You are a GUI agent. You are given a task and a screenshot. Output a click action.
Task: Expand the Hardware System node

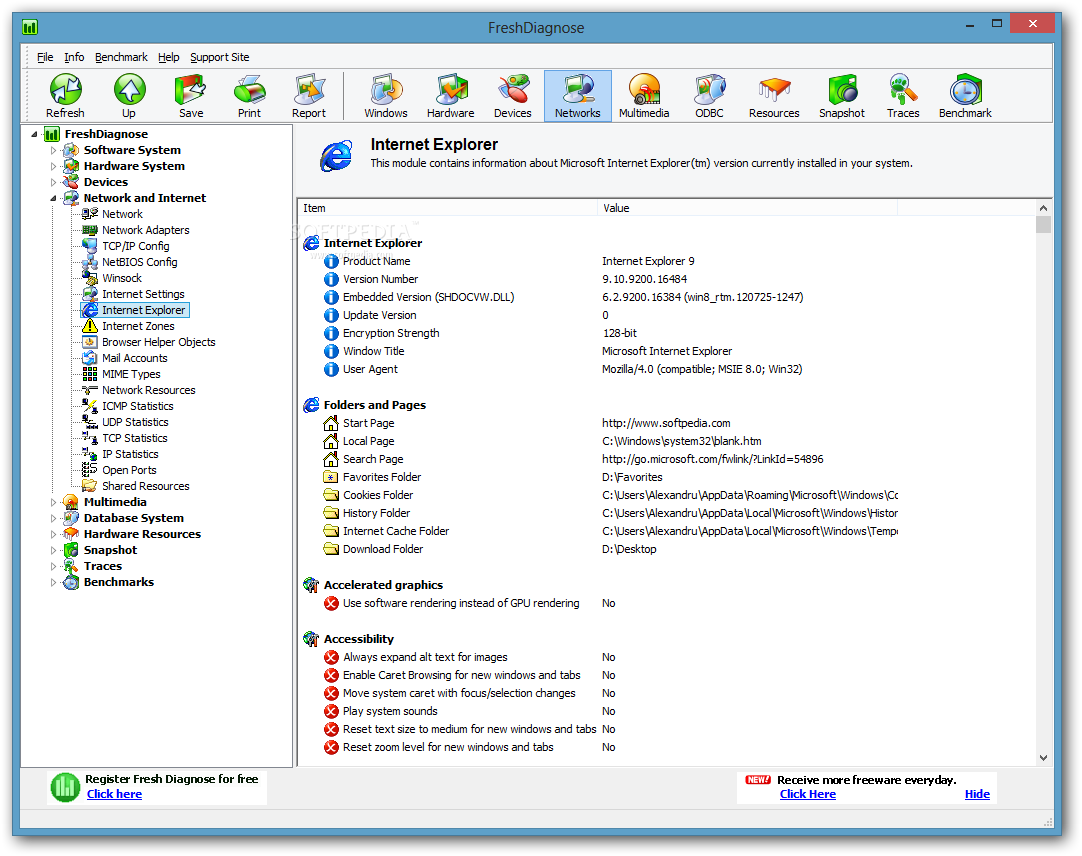54,166
